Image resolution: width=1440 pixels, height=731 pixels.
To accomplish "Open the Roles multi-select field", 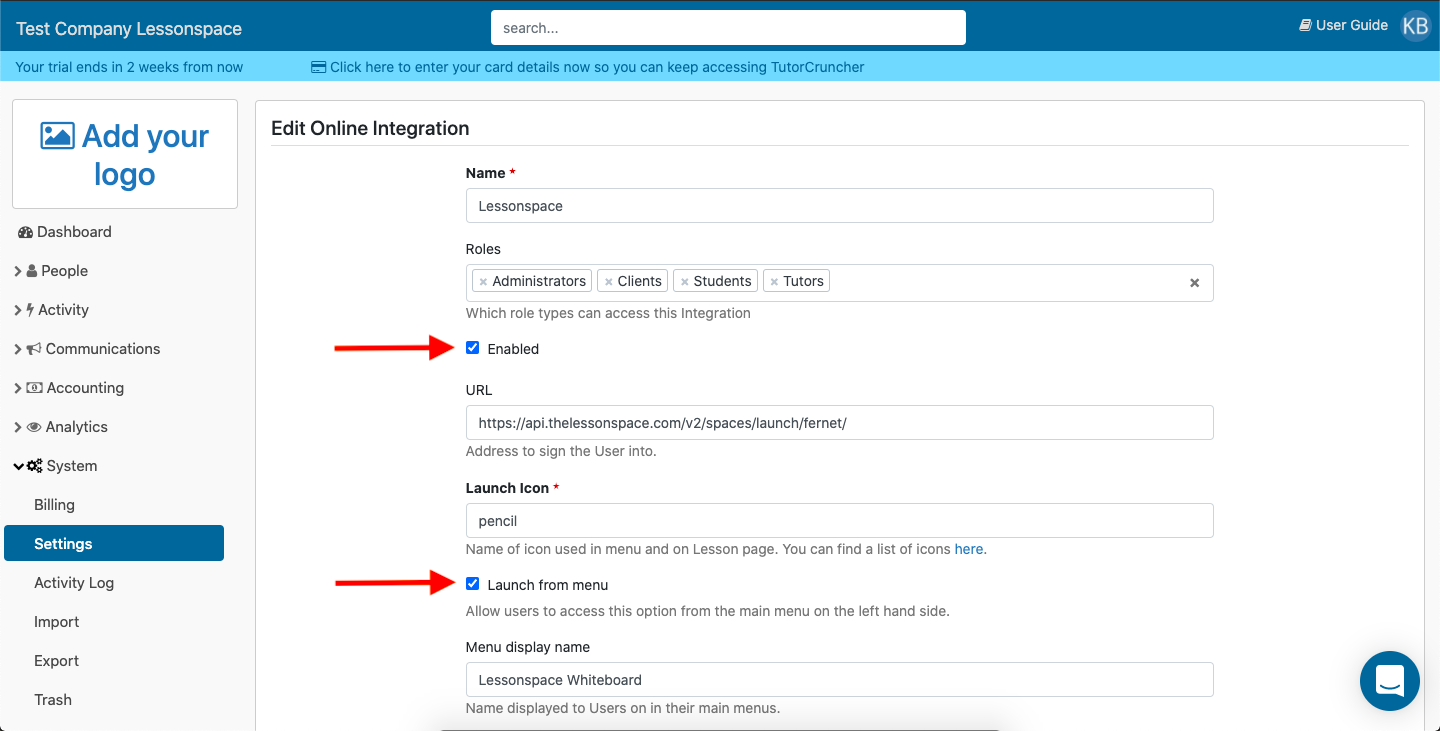I will tap(839, 283).
